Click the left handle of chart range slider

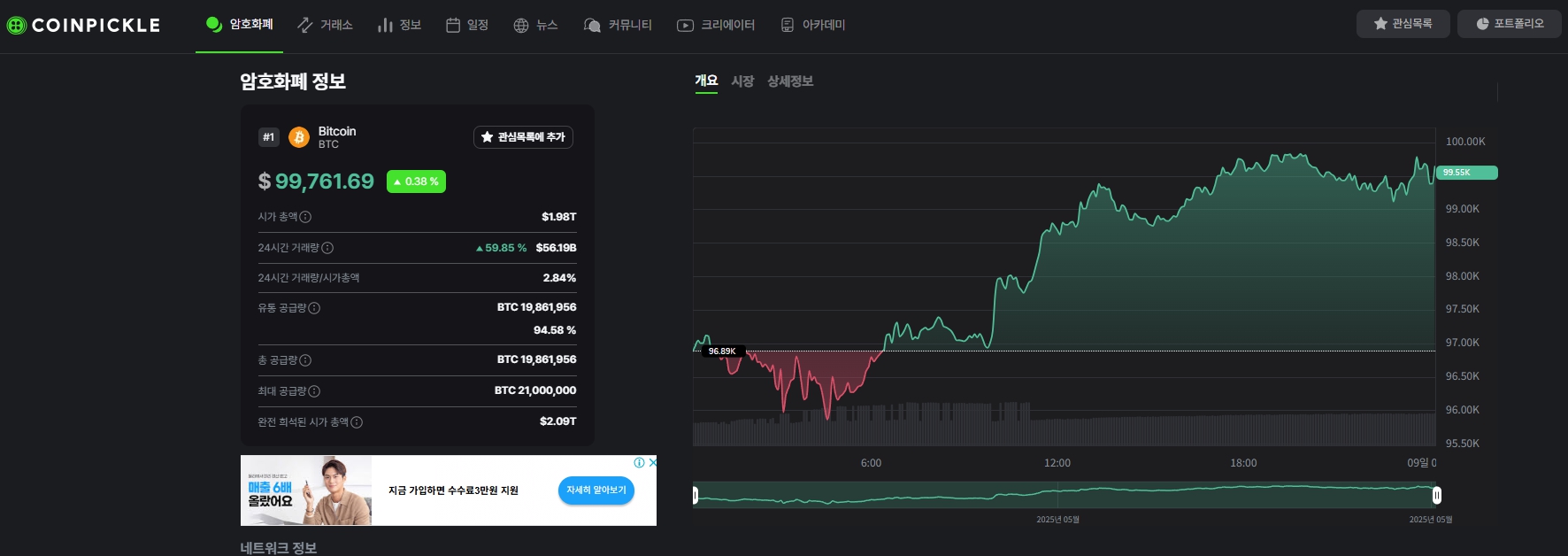tap(696, 495)
